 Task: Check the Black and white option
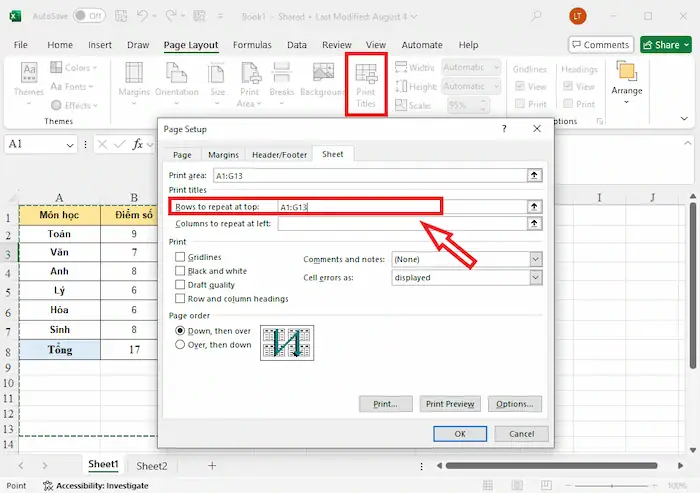click(x=180, y=271)
